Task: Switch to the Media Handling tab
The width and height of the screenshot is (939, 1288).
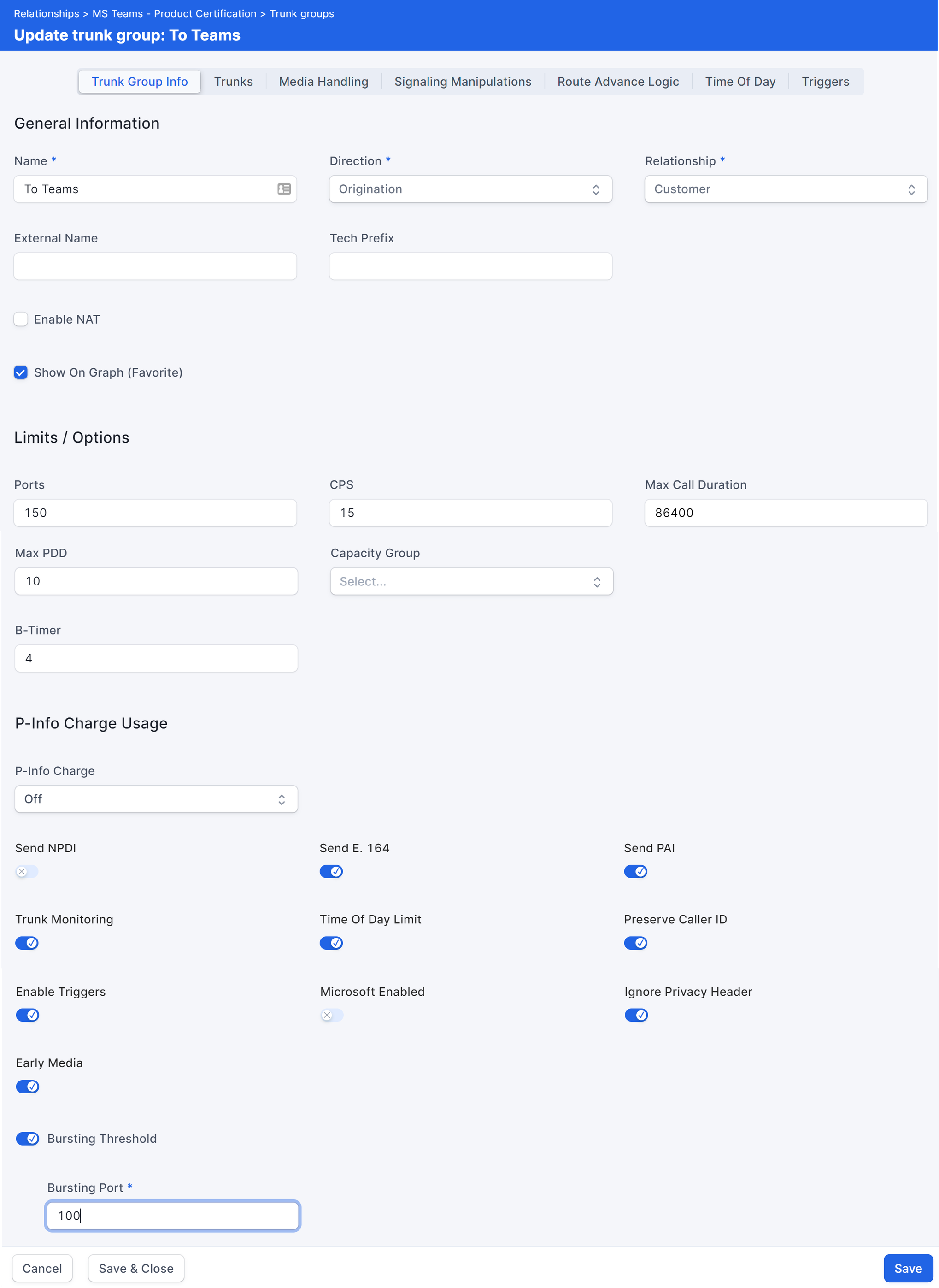Action: (x=323, y=82)
